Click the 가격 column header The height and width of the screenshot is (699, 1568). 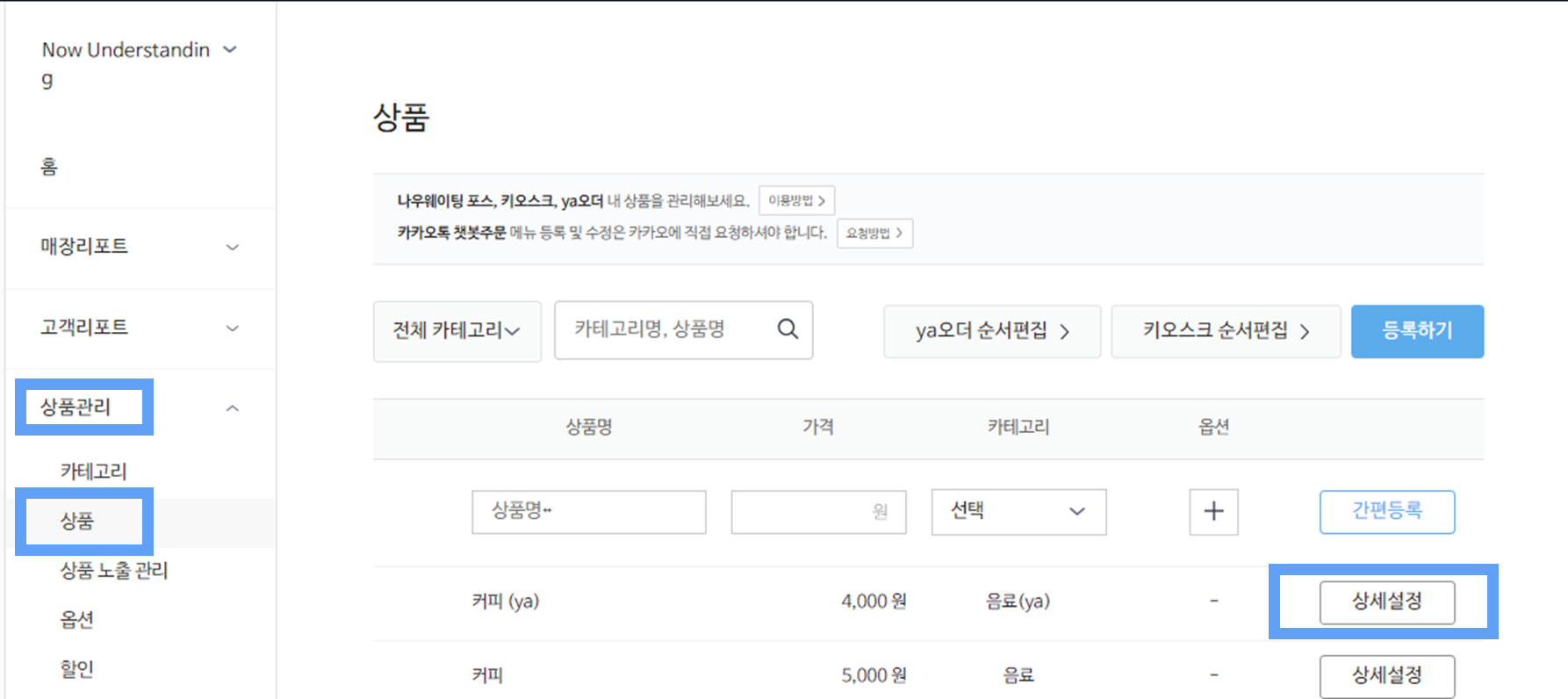818,427
